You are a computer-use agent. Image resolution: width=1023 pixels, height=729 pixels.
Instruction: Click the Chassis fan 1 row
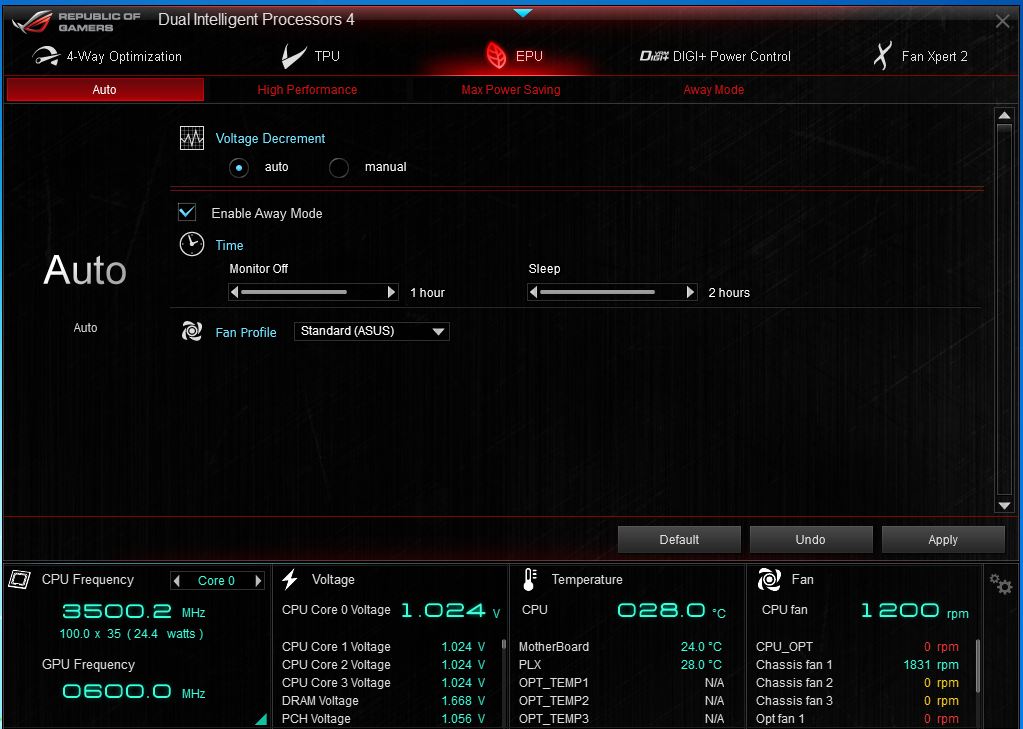857,664
